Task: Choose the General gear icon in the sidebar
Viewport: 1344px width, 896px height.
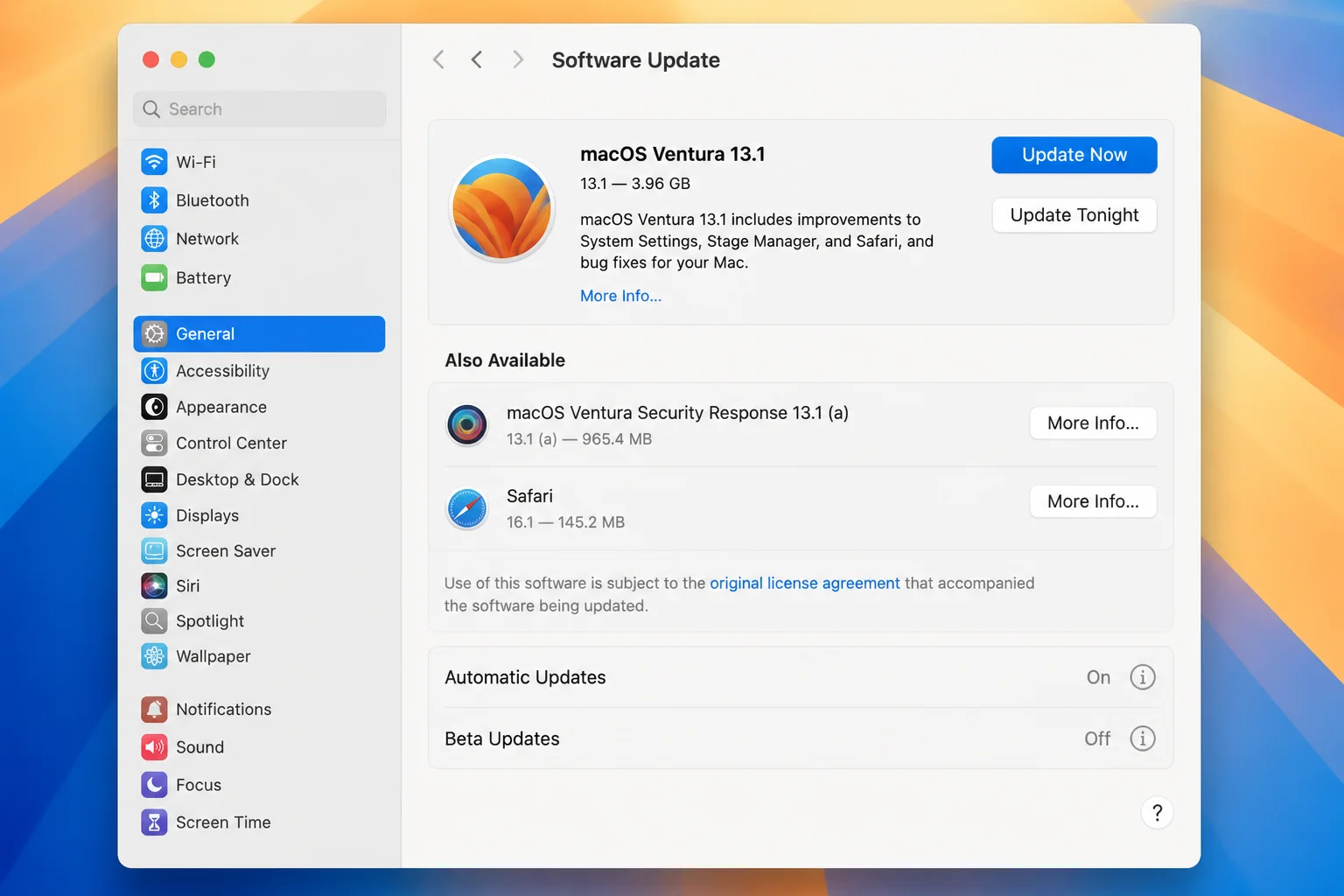Action: pos(155,334)
